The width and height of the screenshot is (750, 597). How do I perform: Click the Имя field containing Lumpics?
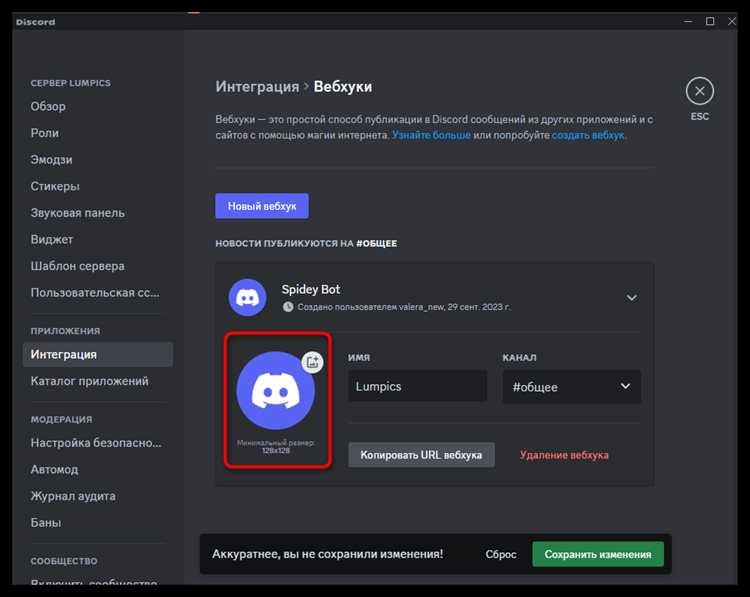point(417,386)
